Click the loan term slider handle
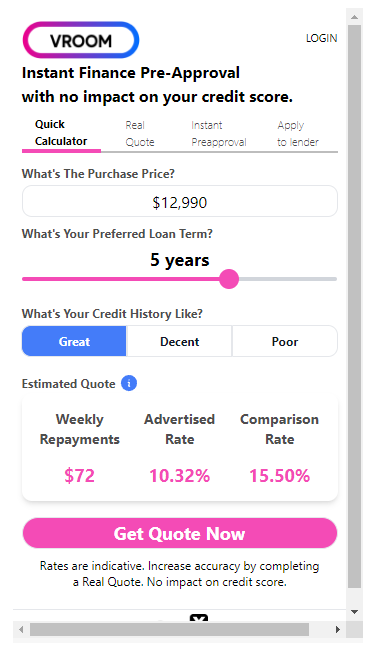This screenshot has height=647, width=377. point(229,279)
